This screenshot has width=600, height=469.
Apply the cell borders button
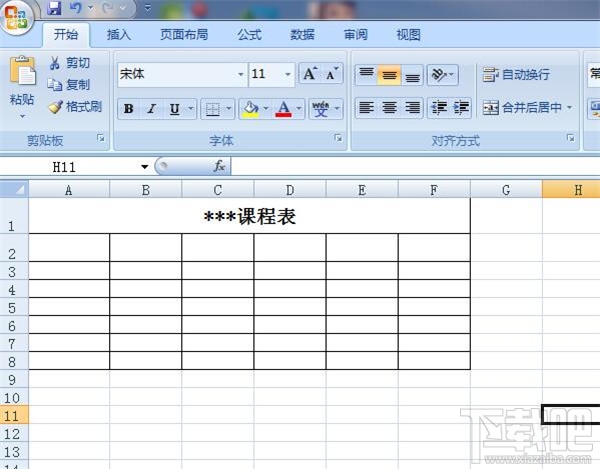(212, 109)
